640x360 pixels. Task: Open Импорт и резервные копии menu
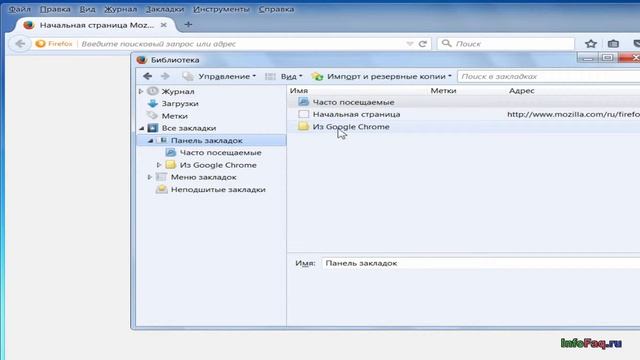pyautogui.click(x=382, y=76)
